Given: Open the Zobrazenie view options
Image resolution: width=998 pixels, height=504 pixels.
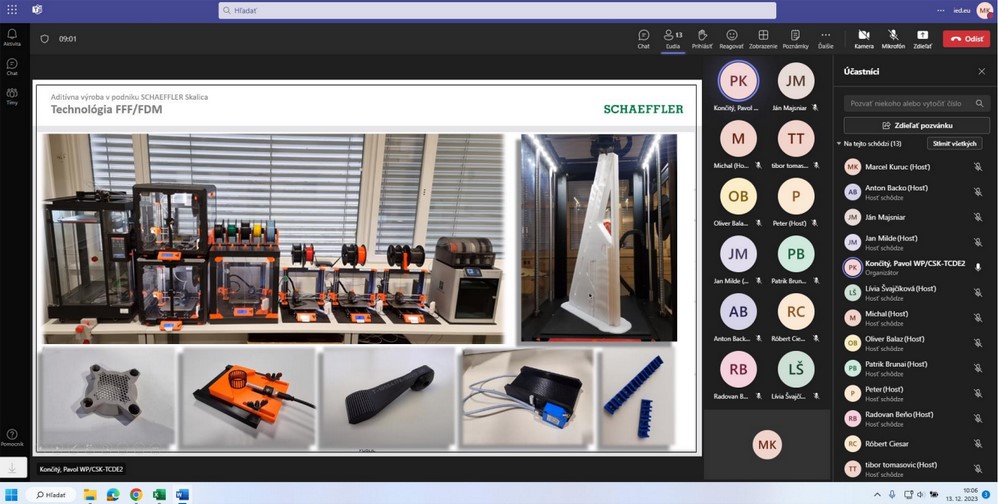Looking at the screenshot, I should tap(763, 38).
